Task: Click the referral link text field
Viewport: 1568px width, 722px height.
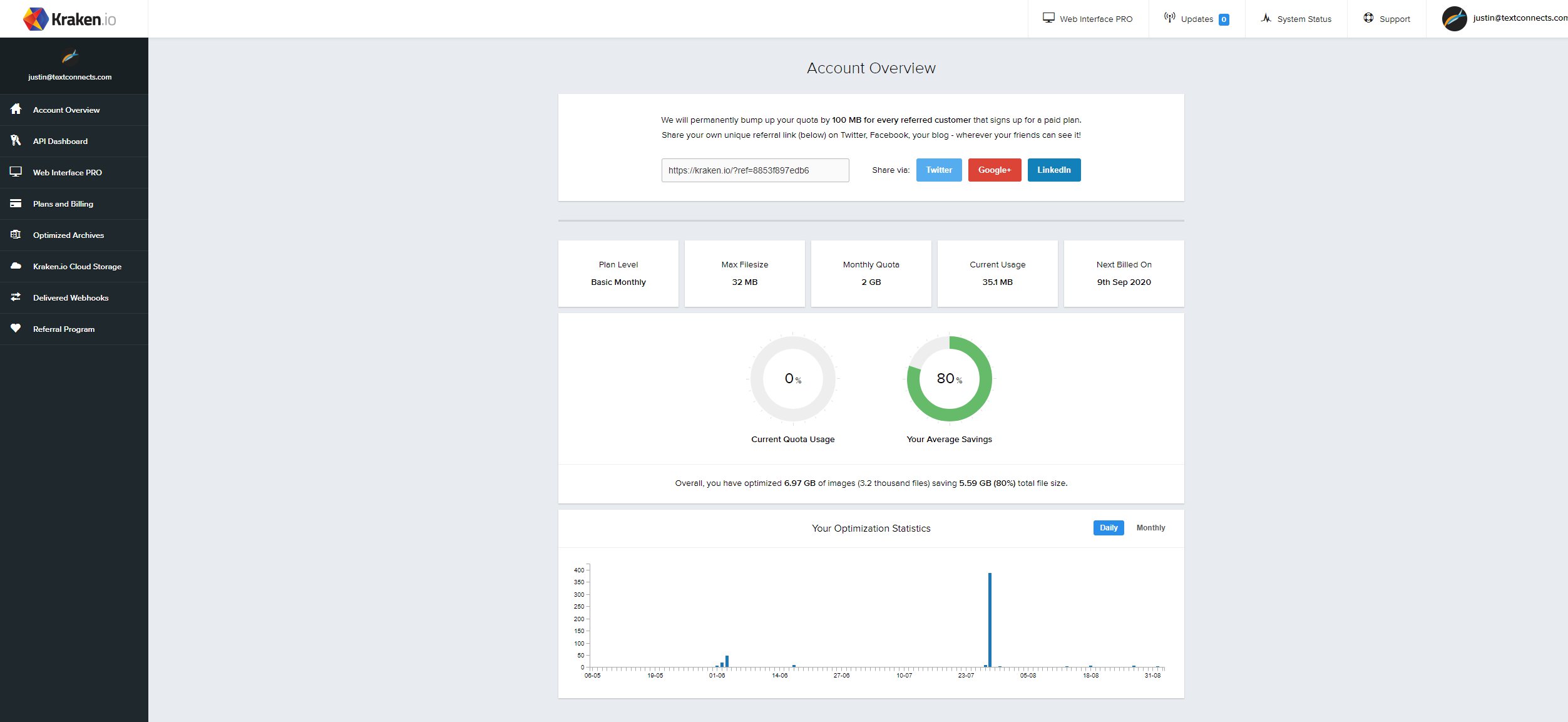Action: 755,170
